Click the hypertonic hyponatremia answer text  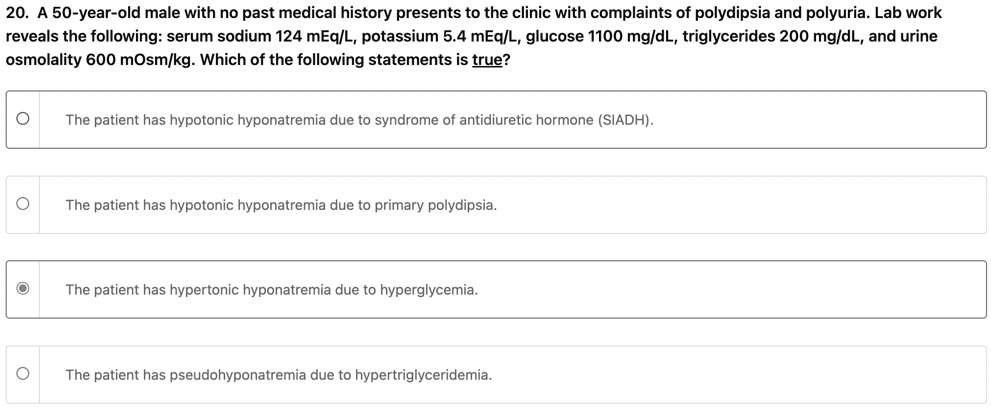[x=271, y=290]
